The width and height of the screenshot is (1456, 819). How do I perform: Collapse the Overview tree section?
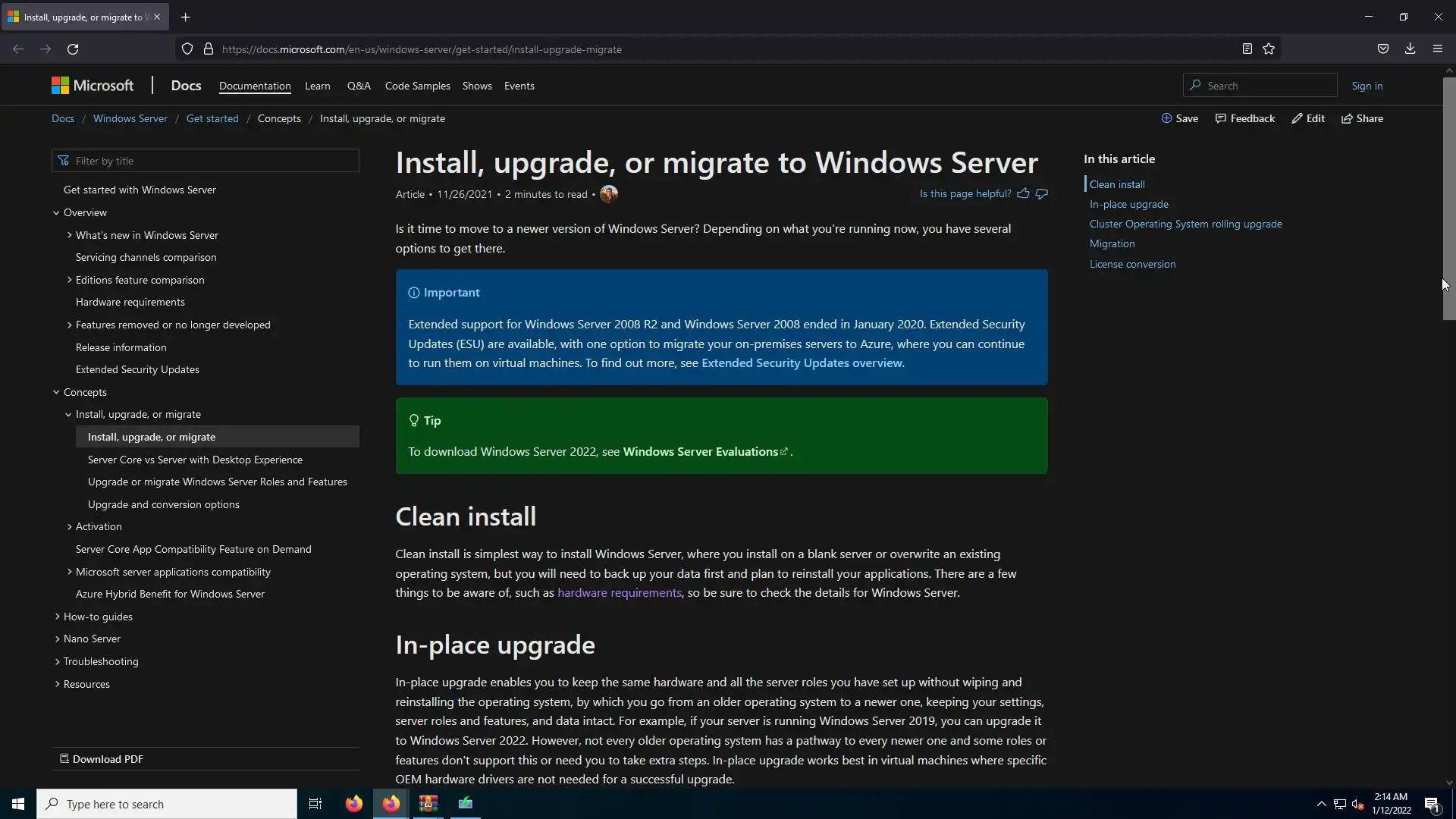tap(56, 212)
